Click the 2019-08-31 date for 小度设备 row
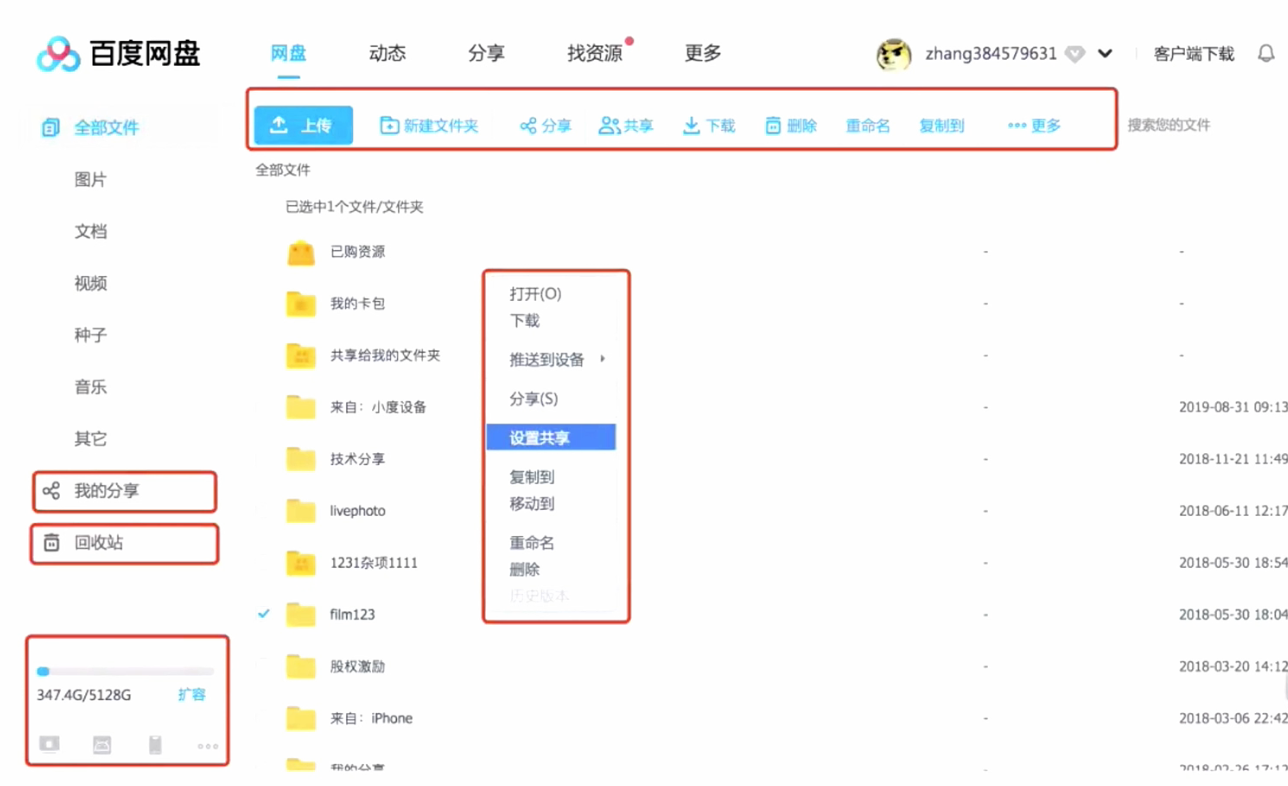Viewport: 1288px width, 786px height. click(1232, 407)
